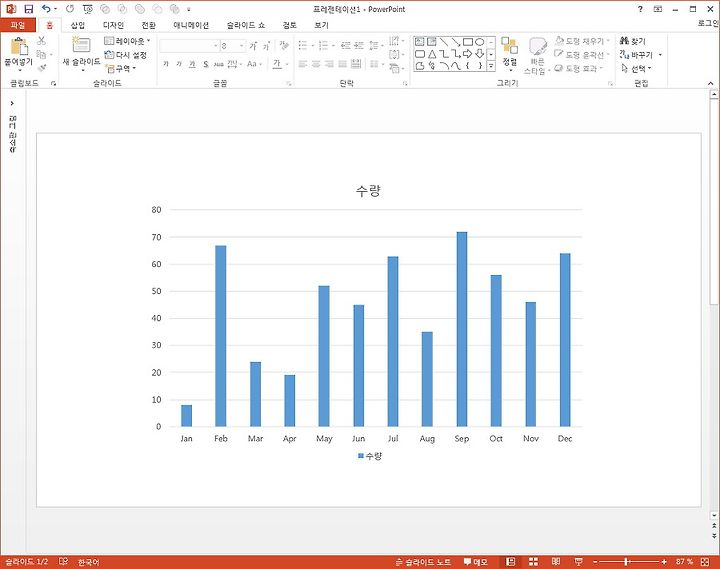Open the 파일 (File) tab
The height and width of the screenshot is (569, 720).
(x=18, y=25)
